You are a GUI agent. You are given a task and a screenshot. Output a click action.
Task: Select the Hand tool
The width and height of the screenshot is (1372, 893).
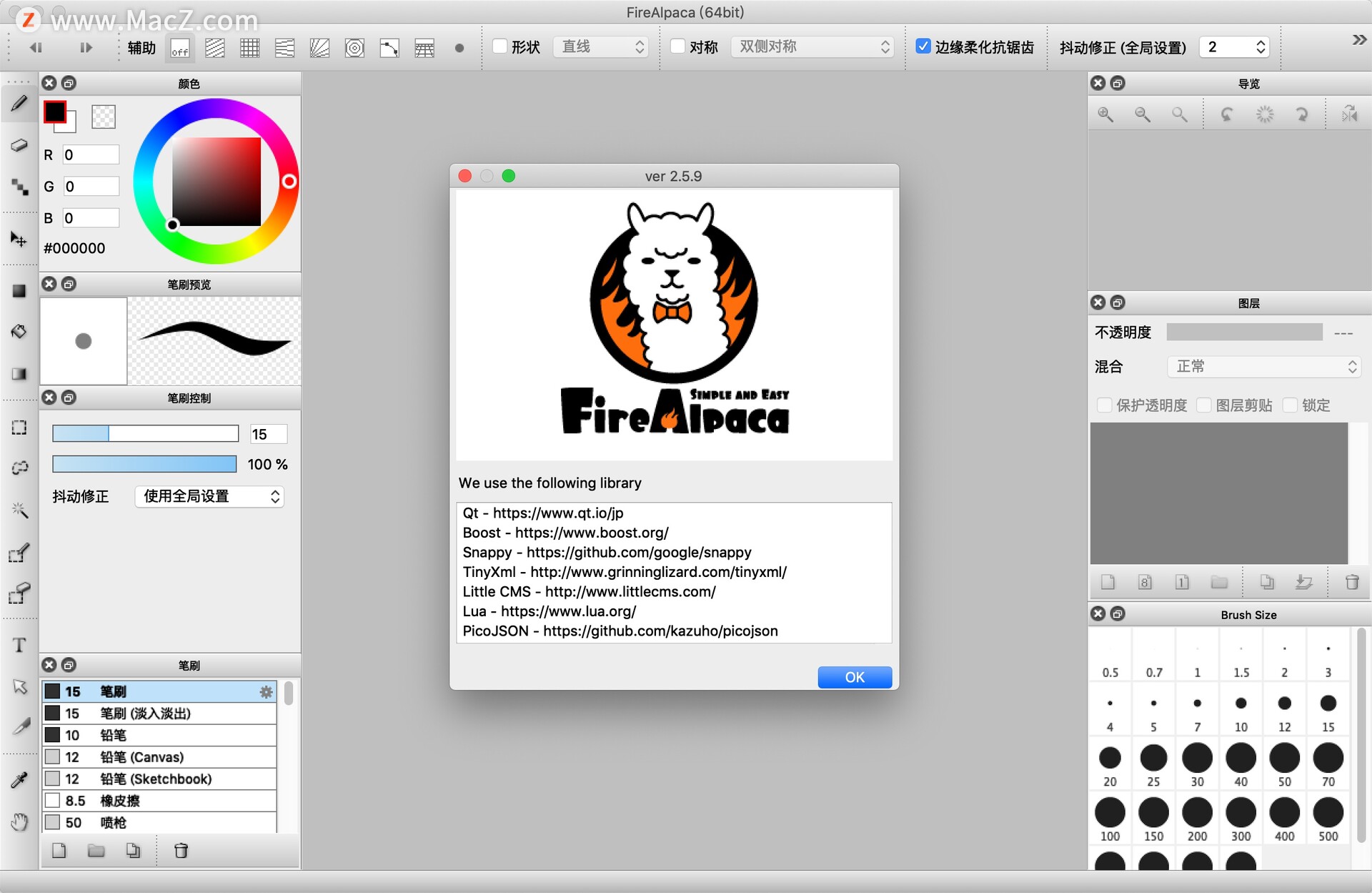coord(19,822)
